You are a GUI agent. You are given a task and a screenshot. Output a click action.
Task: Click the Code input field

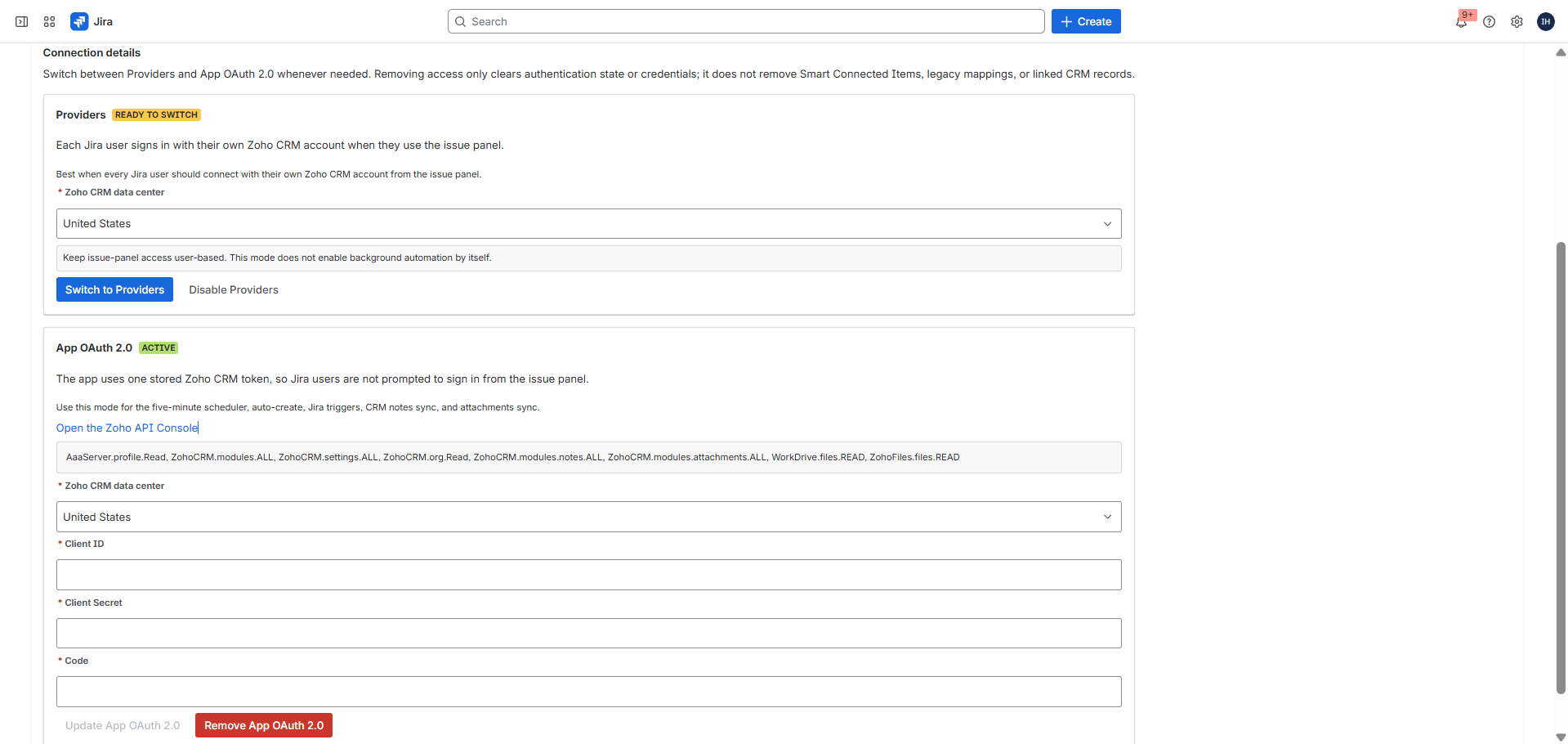pos(587,692)
